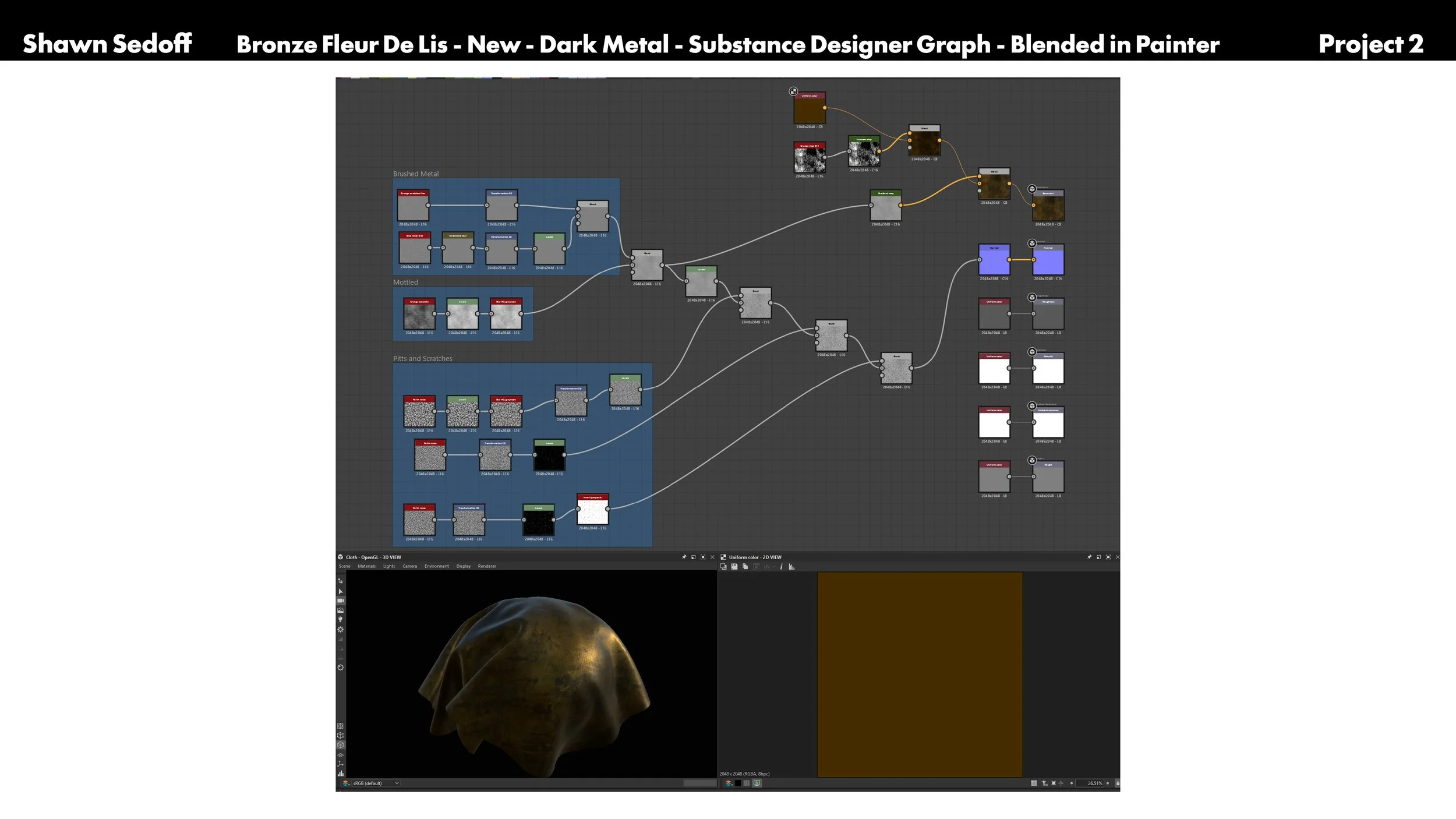Click the pixel size icon in 2D view footer
The width and height of the screenshot is (1456, 819).
point(1044,783)
